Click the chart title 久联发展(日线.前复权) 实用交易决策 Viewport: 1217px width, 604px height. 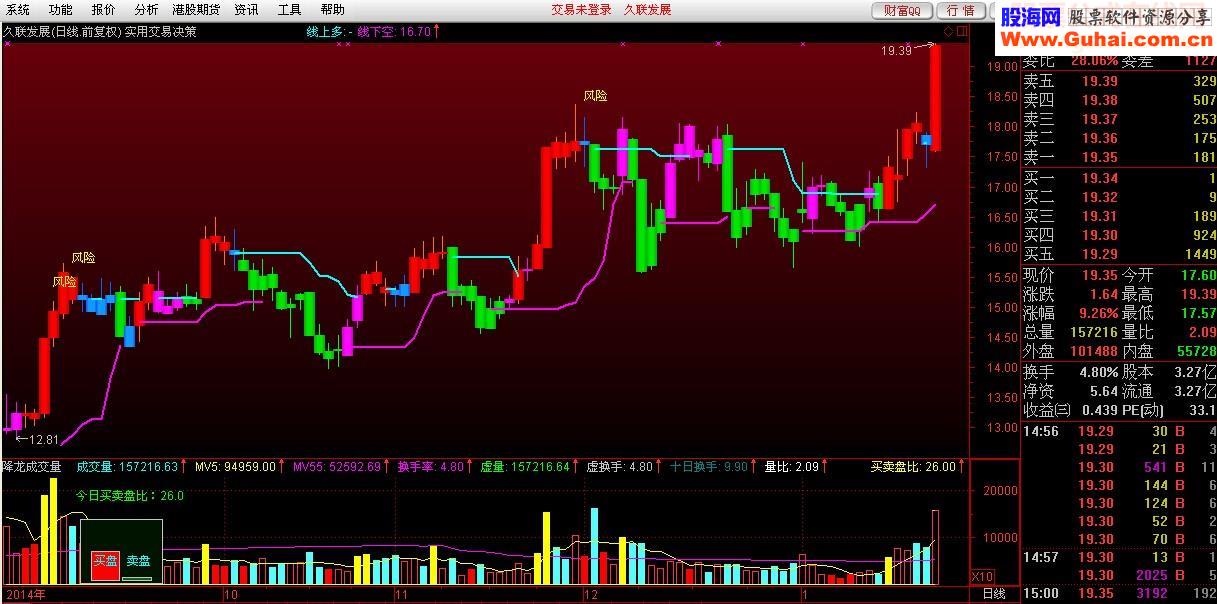point(100,31)
